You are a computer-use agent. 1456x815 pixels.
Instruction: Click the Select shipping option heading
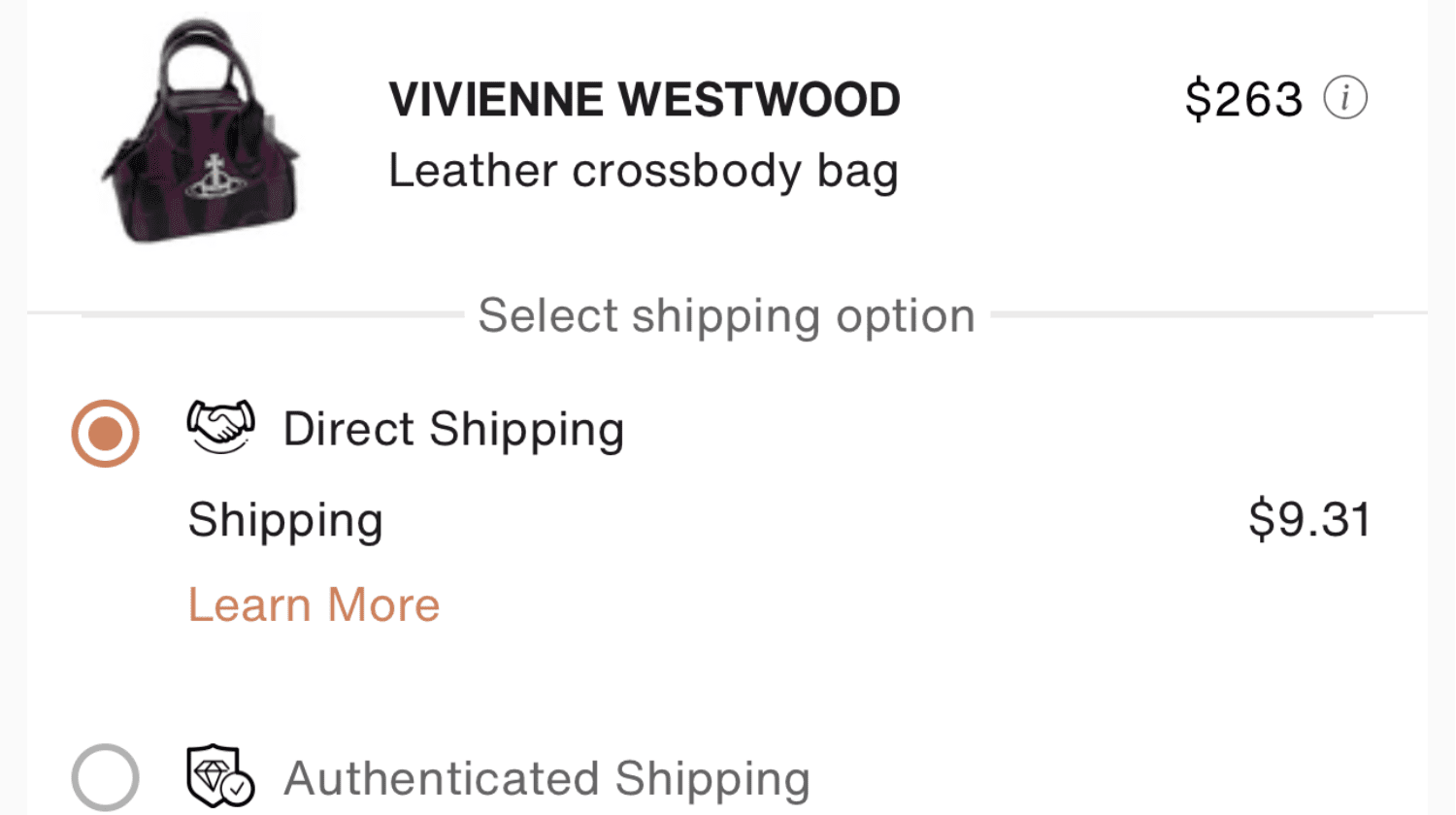(726, 315)
